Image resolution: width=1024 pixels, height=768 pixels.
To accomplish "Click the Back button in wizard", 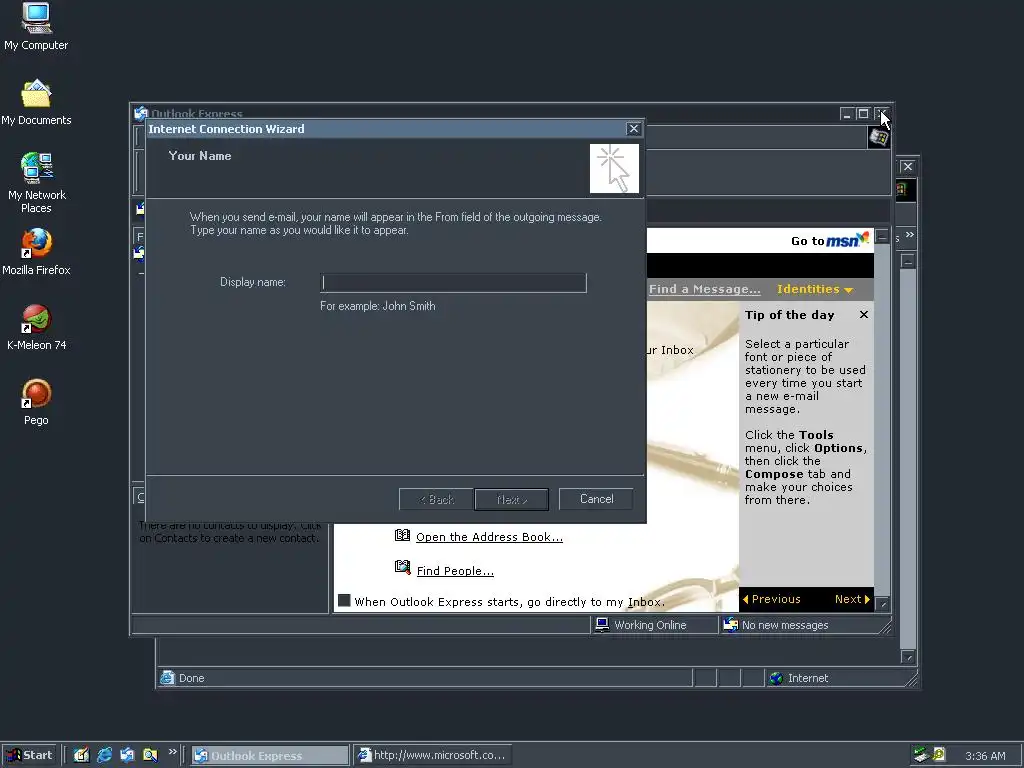I will pos(436,500).
